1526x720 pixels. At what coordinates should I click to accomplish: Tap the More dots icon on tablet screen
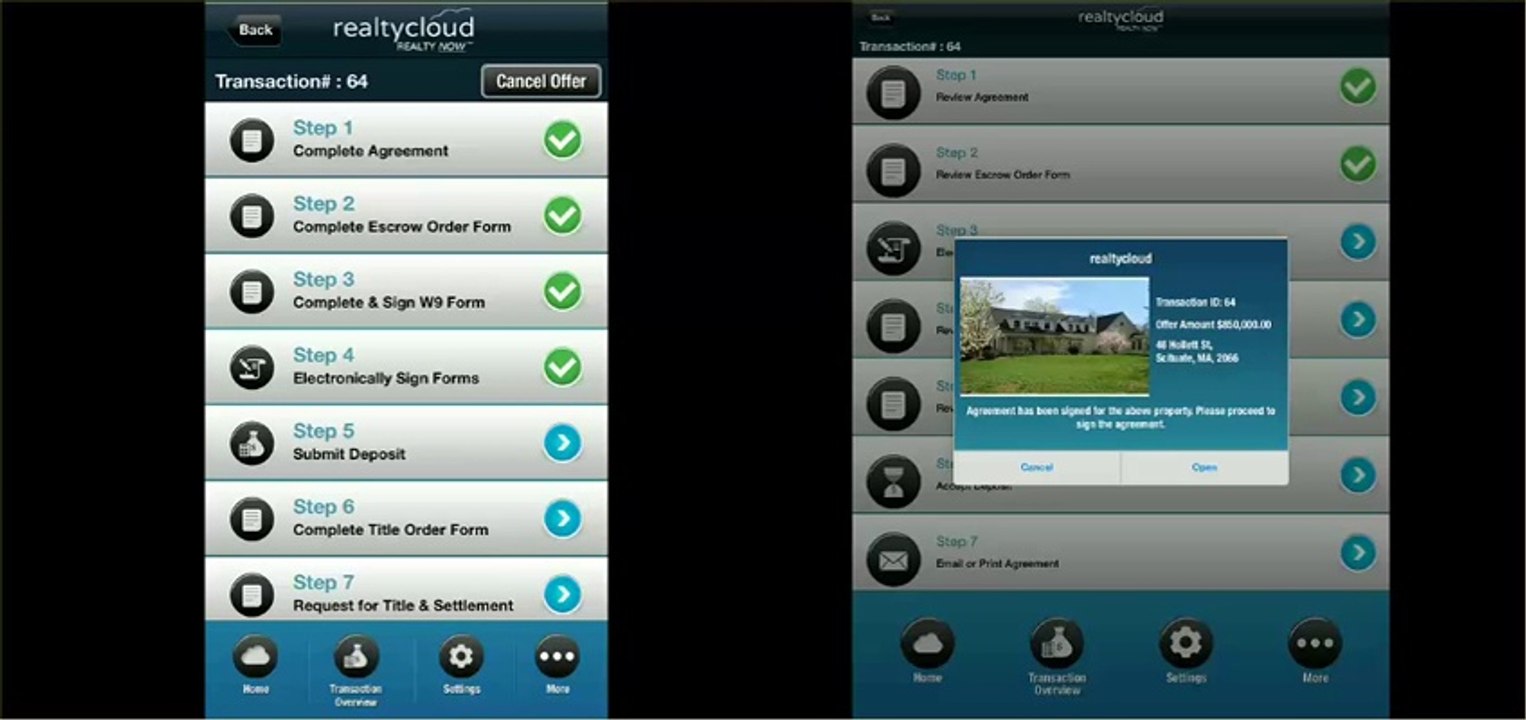click(1315, 644)
